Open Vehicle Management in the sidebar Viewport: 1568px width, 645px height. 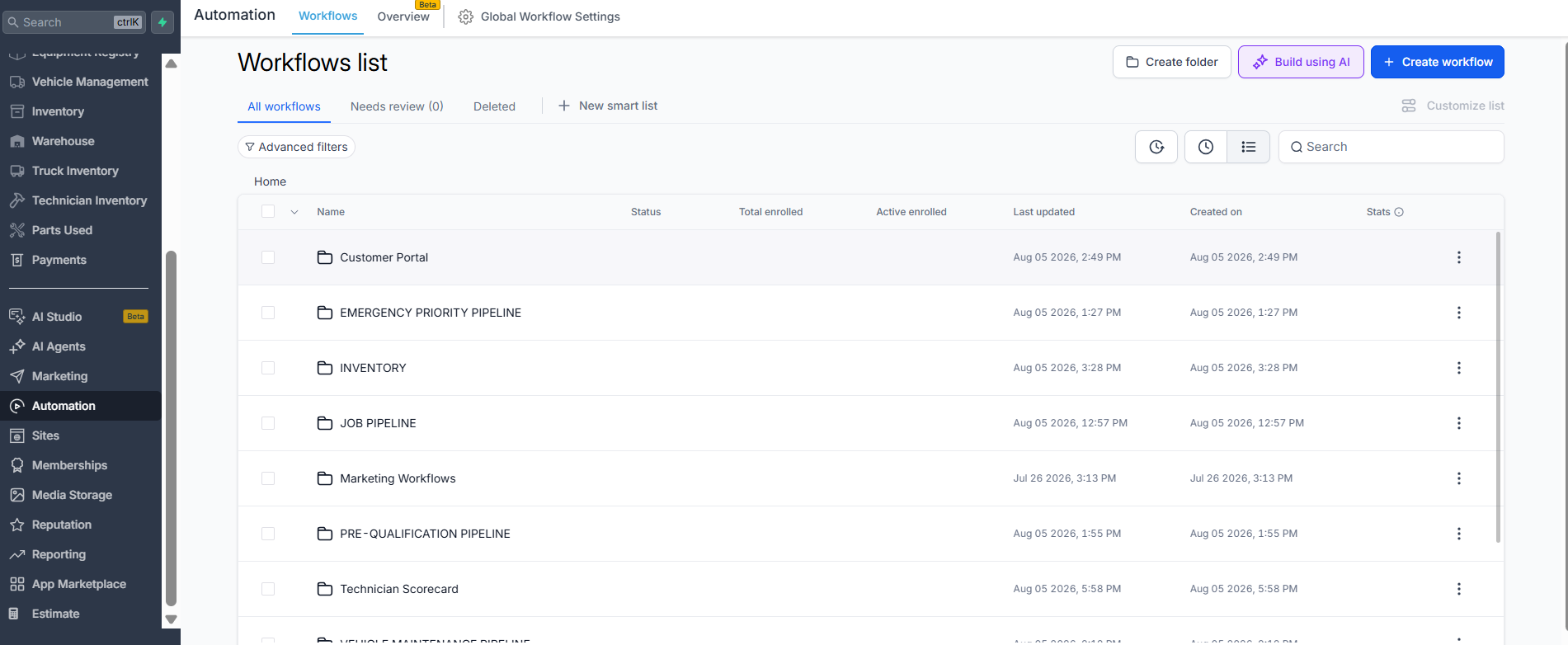point(80,82)
